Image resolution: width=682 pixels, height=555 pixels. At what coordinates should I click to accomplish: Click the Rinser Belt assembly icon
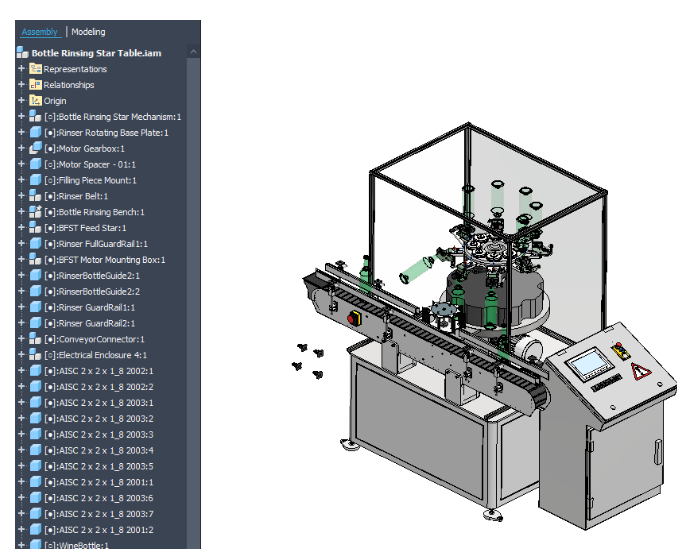coord(35,196)
